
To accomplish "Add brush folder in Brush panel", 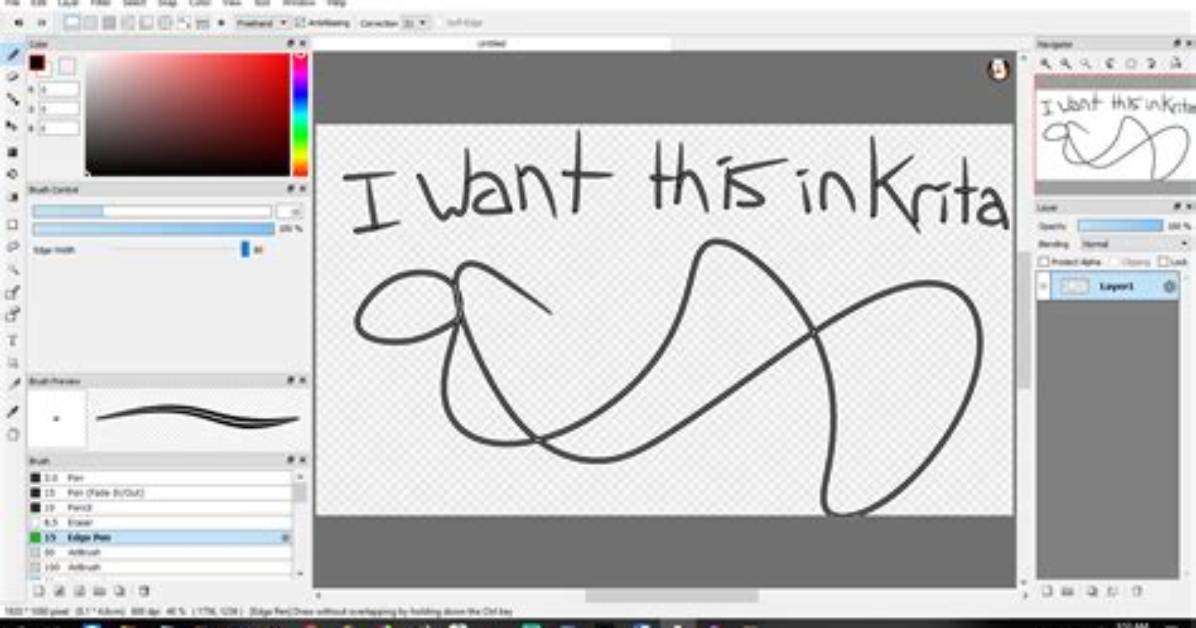I will [x=99, y=591].
